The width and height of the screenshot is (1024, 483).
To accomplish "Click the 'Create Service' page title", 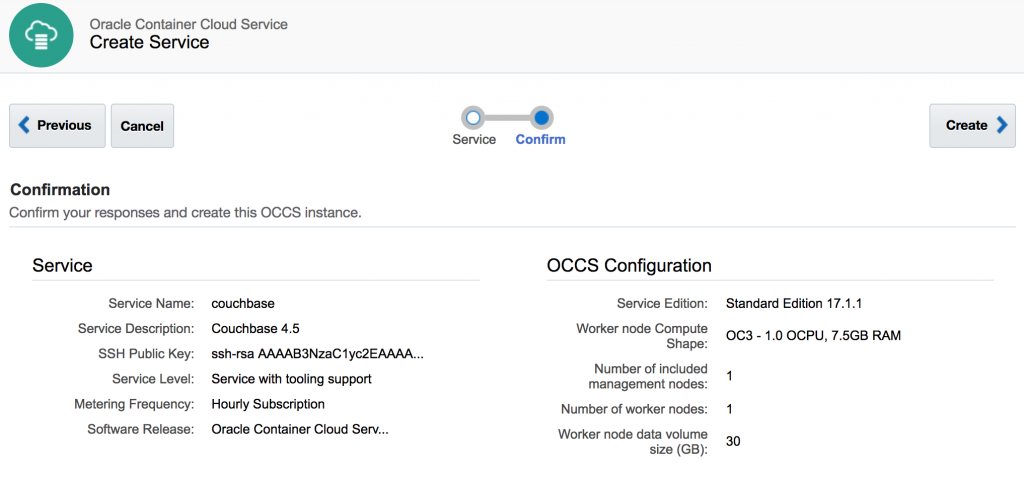I will click(150, 42).
